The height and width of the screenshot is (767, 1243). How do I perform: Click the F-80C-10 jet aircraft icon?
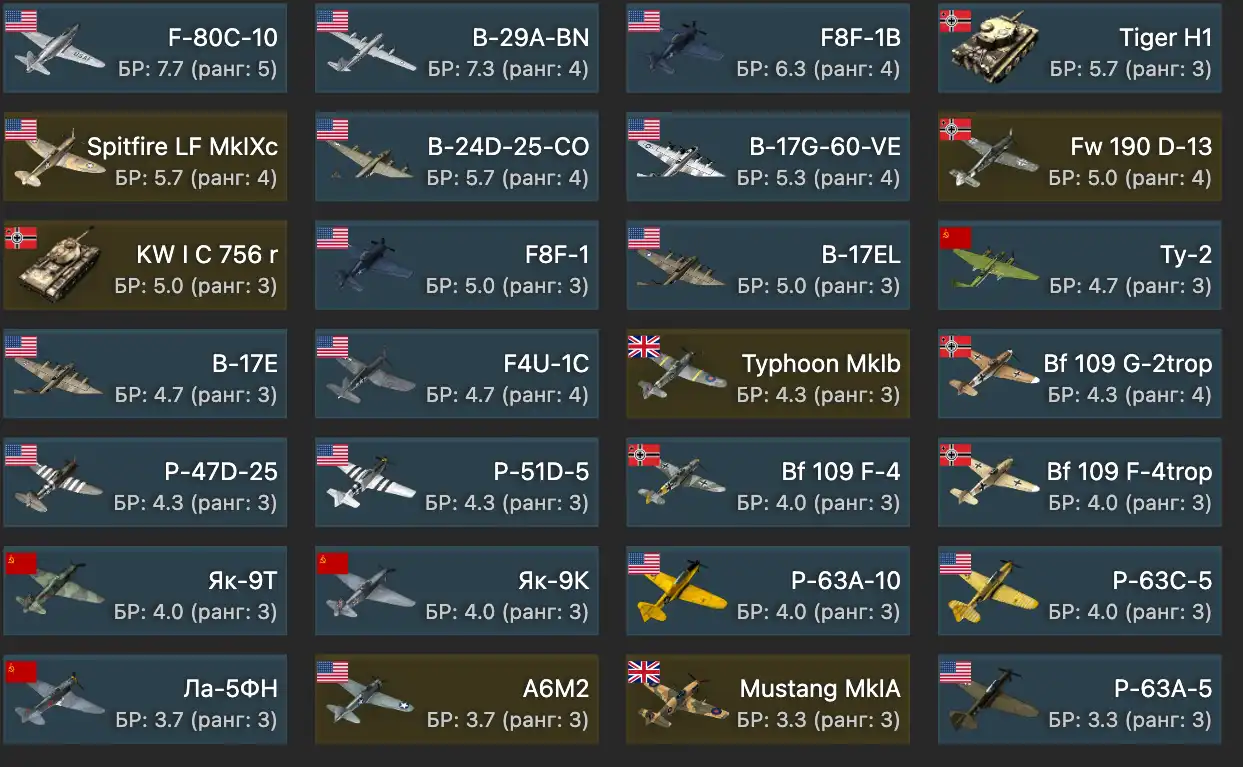pos(60,51)
